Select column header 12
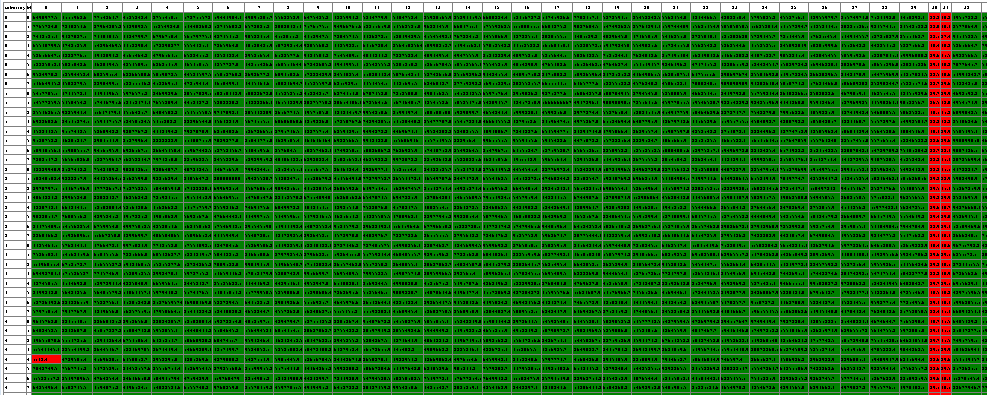This screenshot has width=987, height=395. pos(408,8)
